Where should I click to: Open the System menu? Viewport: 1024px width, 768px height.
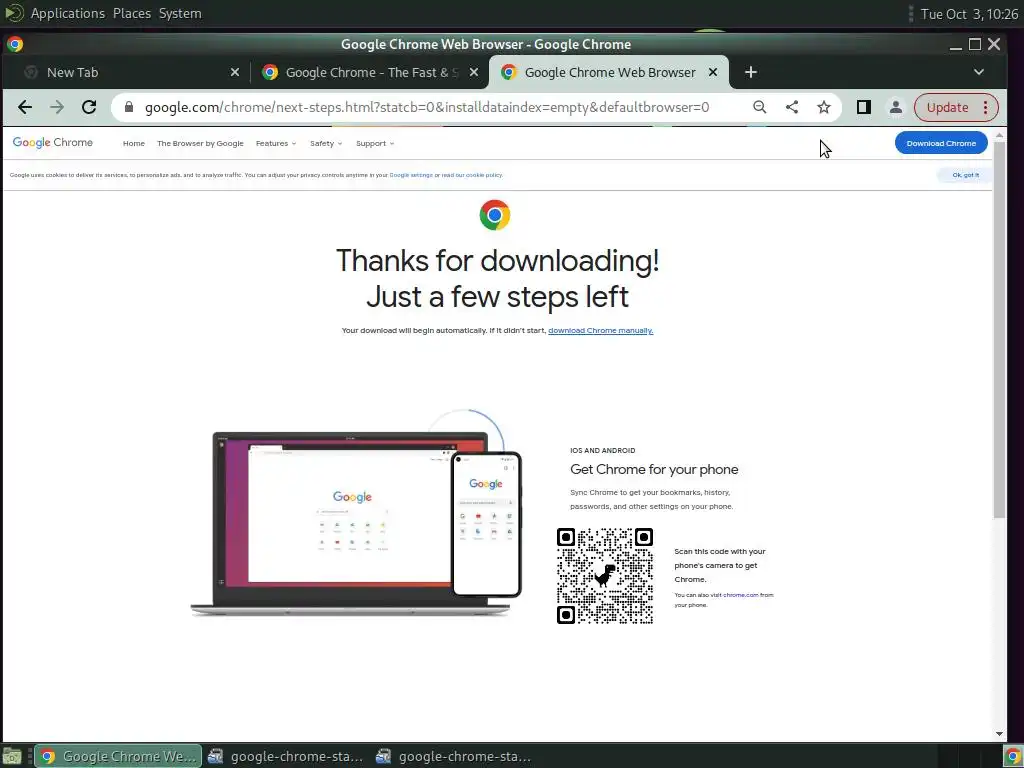coord(180,13)
